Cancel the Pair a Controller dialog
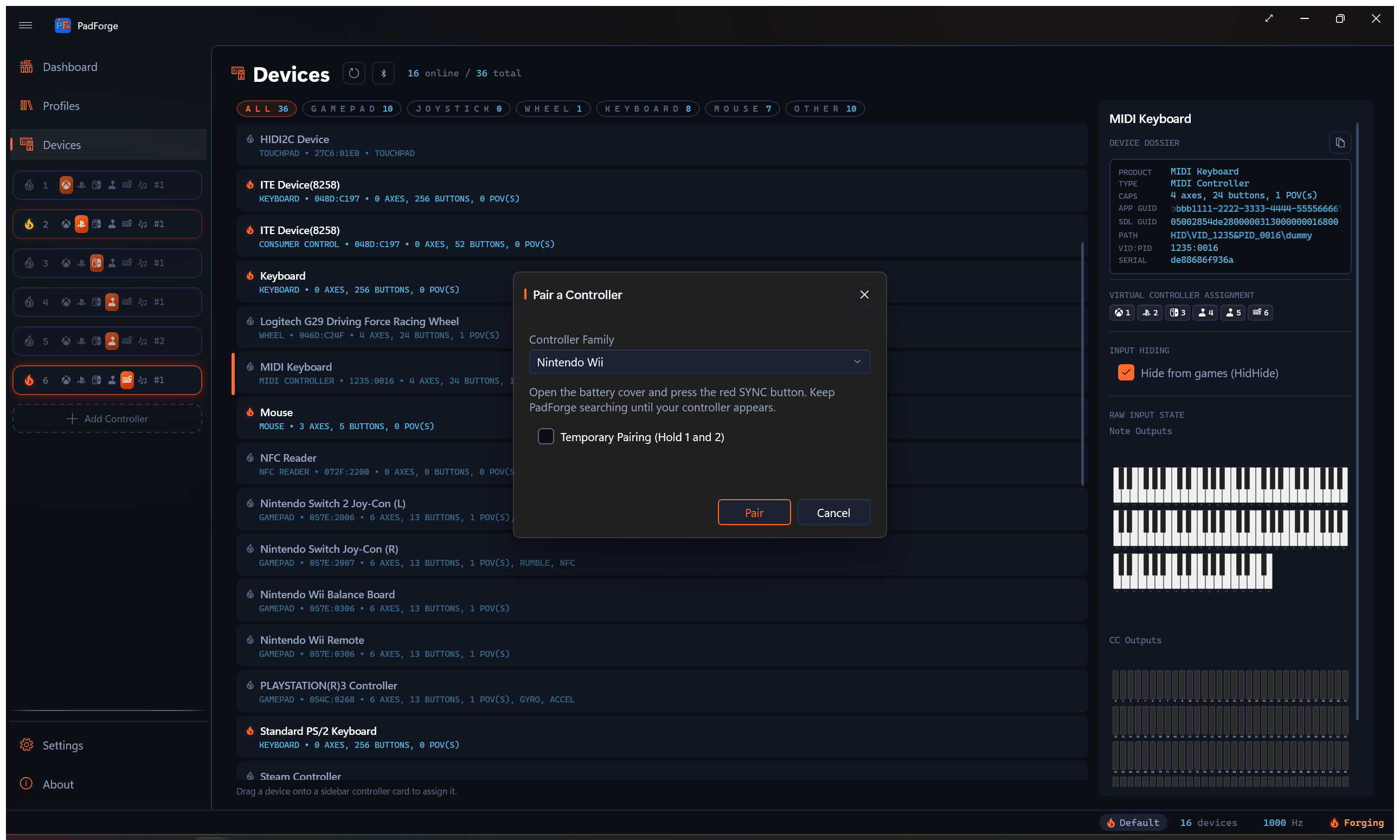This screenshot has width=1400, height=840. point(834,513)
